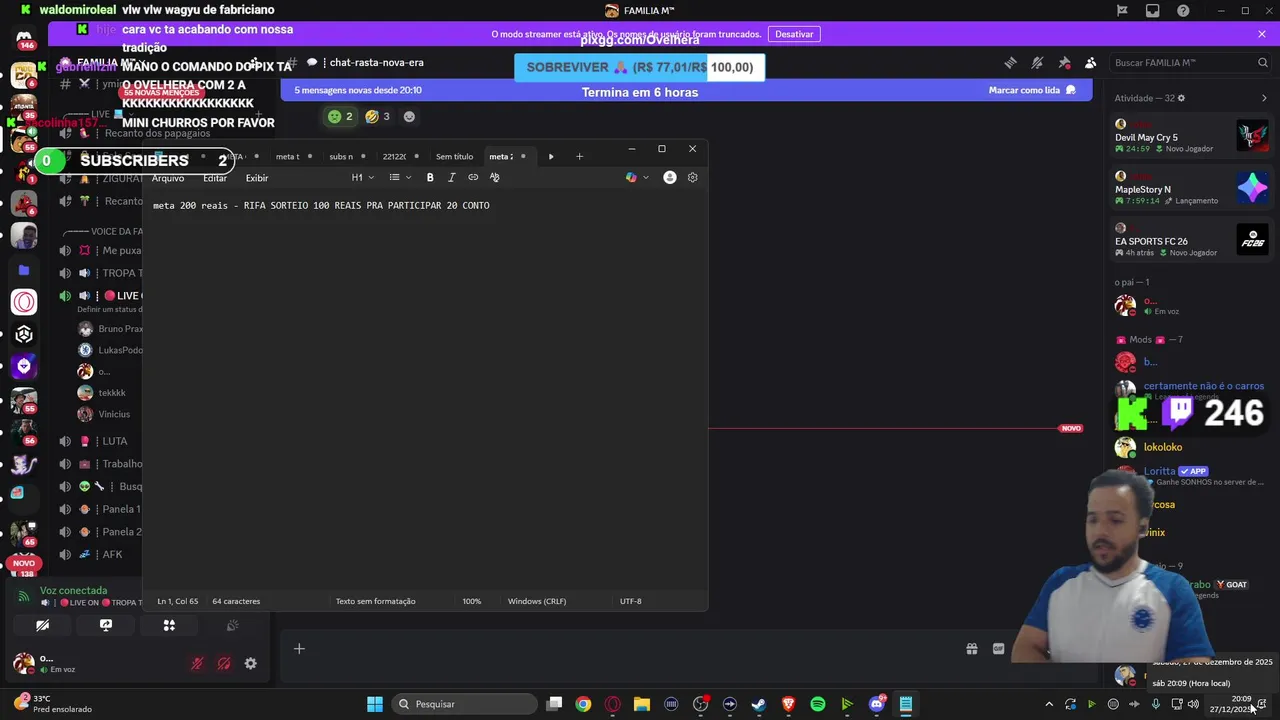
Task: Add a new Notepad tab
Action: click(x=579, y=156)
